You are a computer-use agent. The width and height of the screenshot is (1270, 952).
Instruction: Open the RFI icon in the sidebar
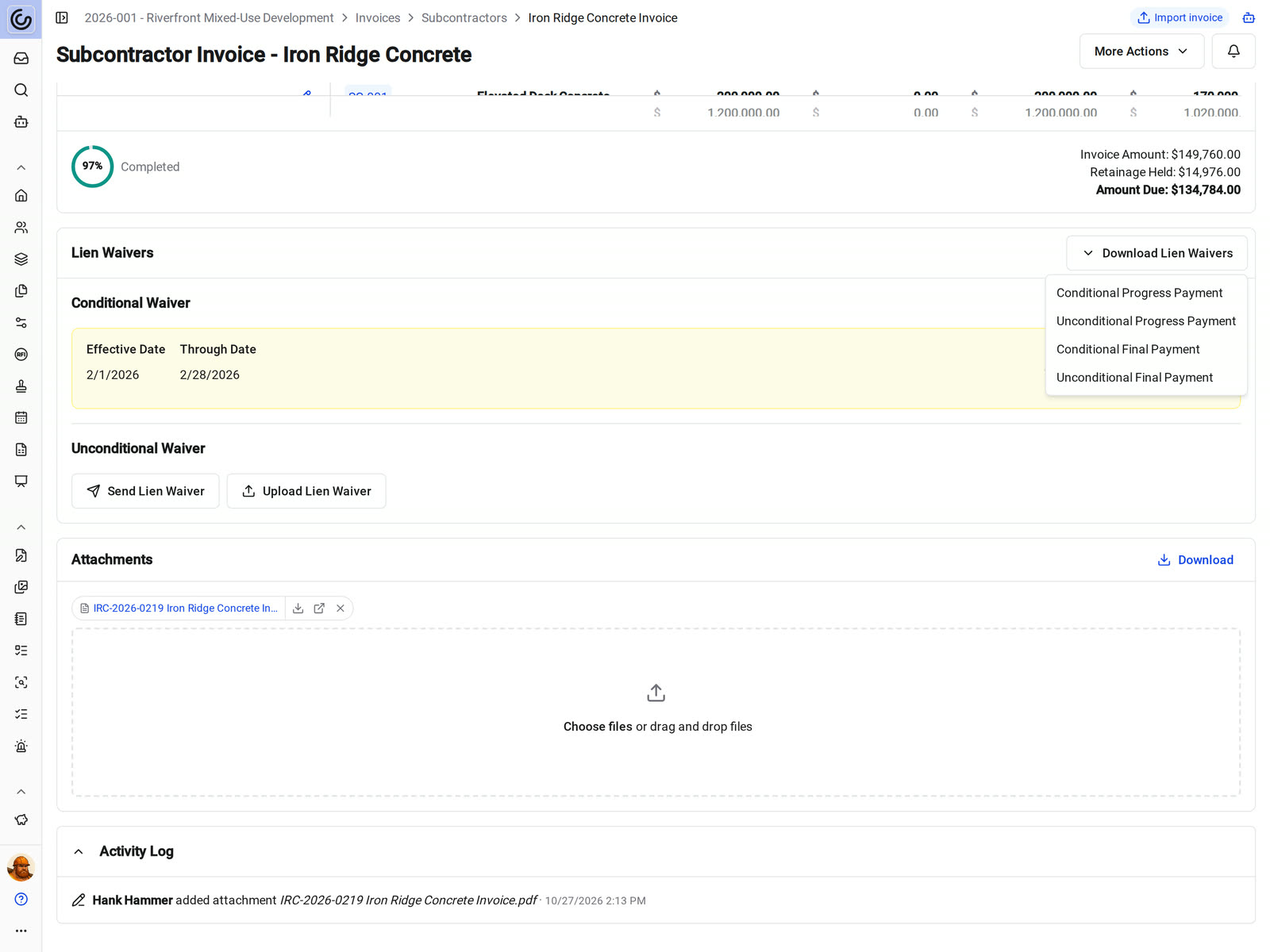21,355
